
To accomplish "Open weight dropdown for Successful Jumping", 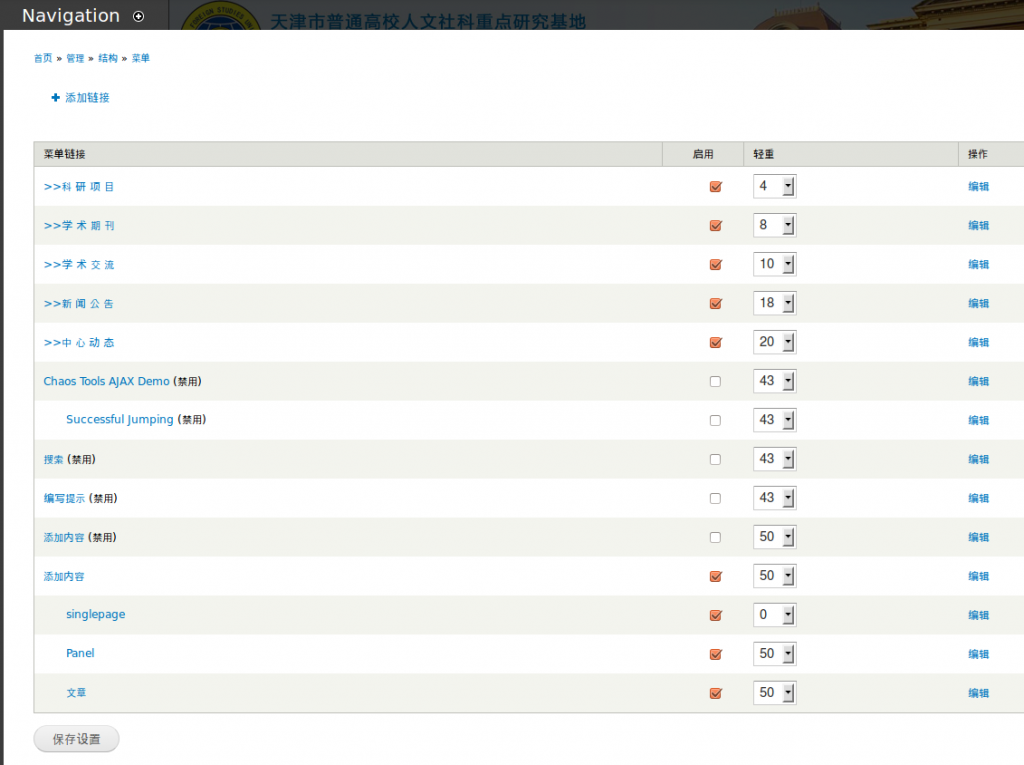I will click(x=775, y=419).
